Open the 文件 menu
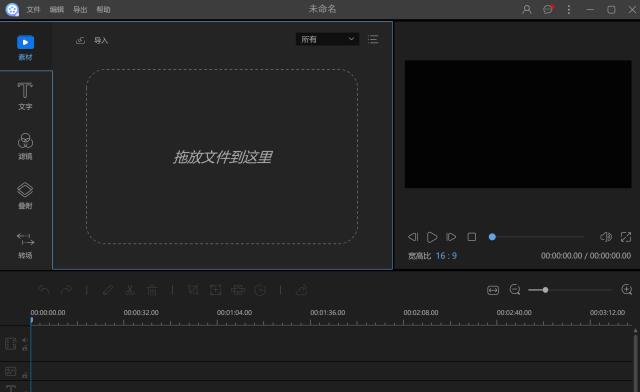This screenshot has width=640, height=392. click(x=33, y=9)
